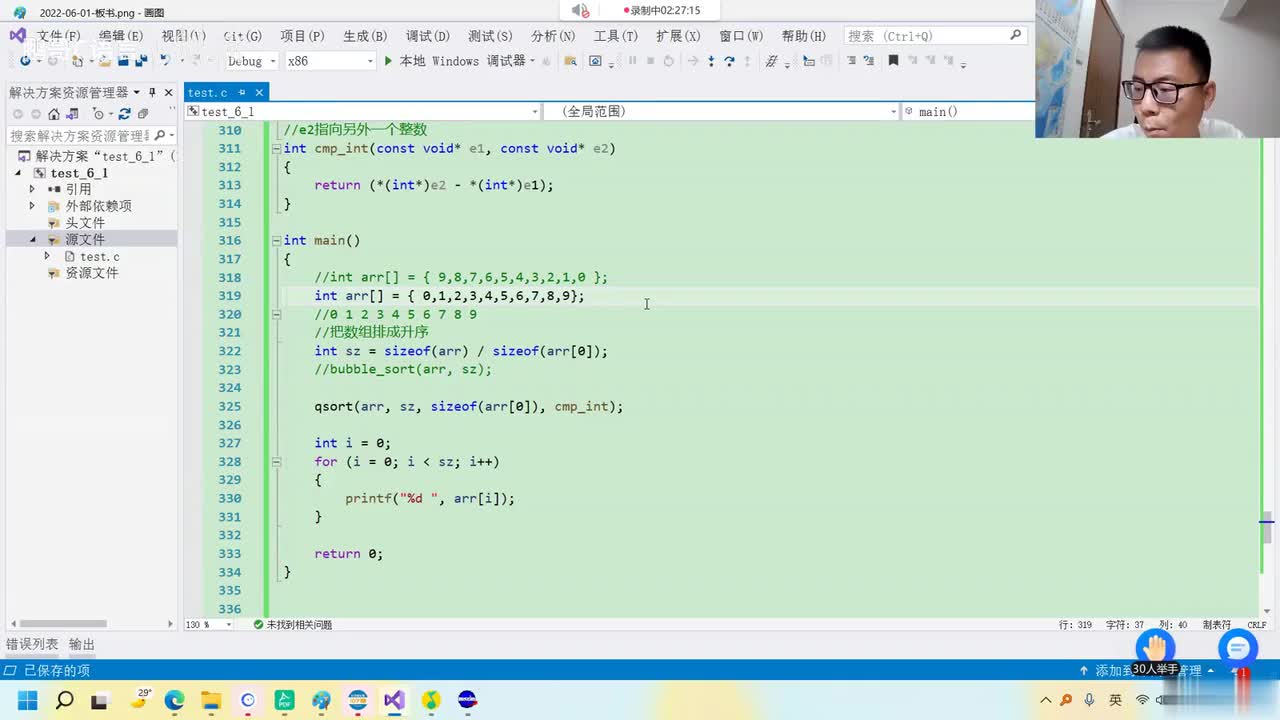Pin the test.c tab
This screenshot has width=1280, height=720.
[x=241, y=93]
